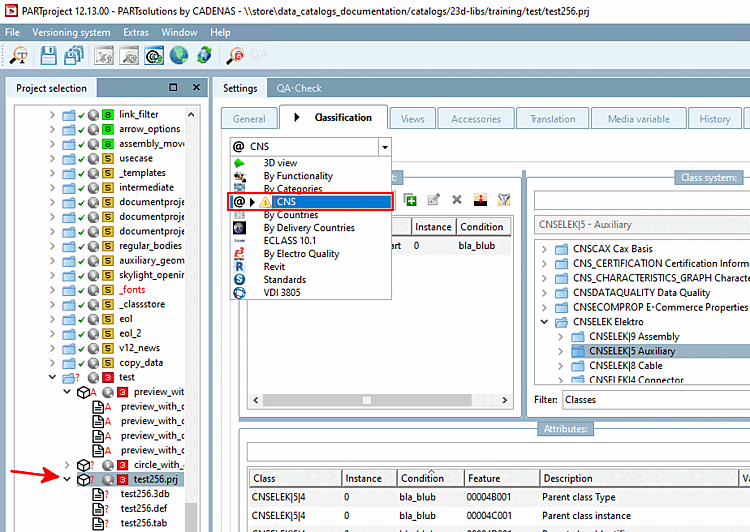This screenshot has width=750, height=532.
Task: Select By Functionality in the list
Action: coord(298,176)
